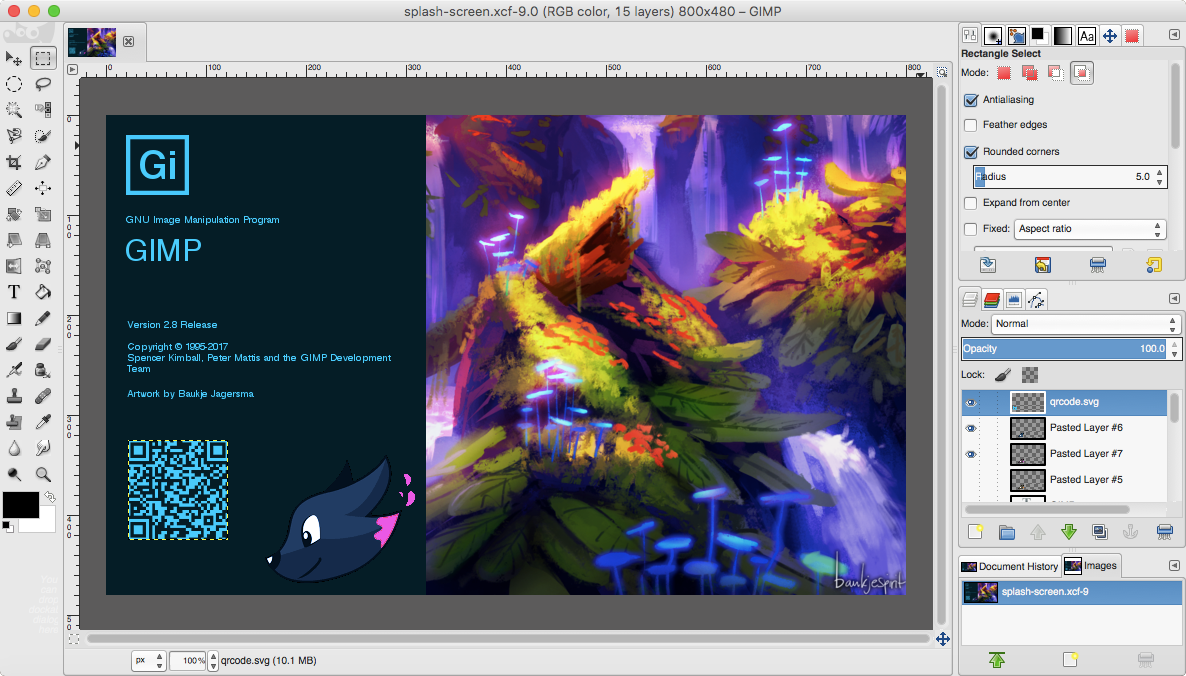The height and width of the screenshot is (676, 1186).
Task: Select the Measure ruler tool
Action: coord(14,188)
